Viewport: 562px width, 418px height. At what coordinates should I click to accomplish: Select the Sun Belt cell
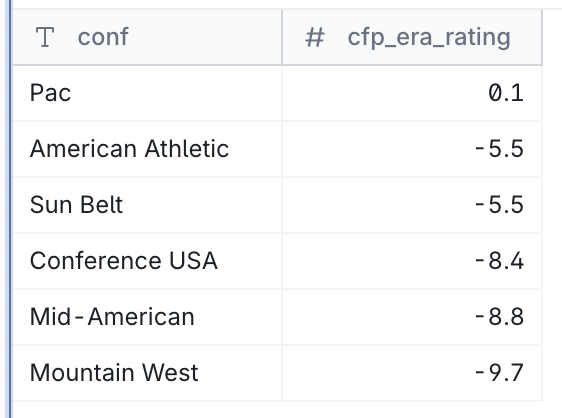point(147,205)
